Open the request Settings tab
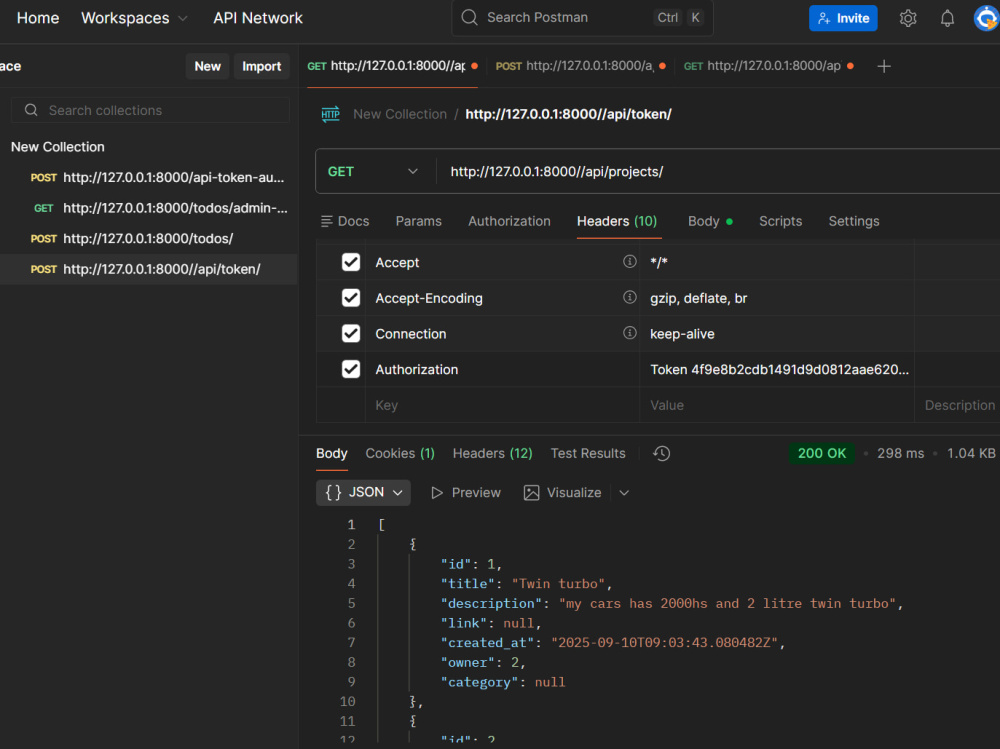This screenshot has width=1000, height=749. pyautogui.click(x=853, y=221)
